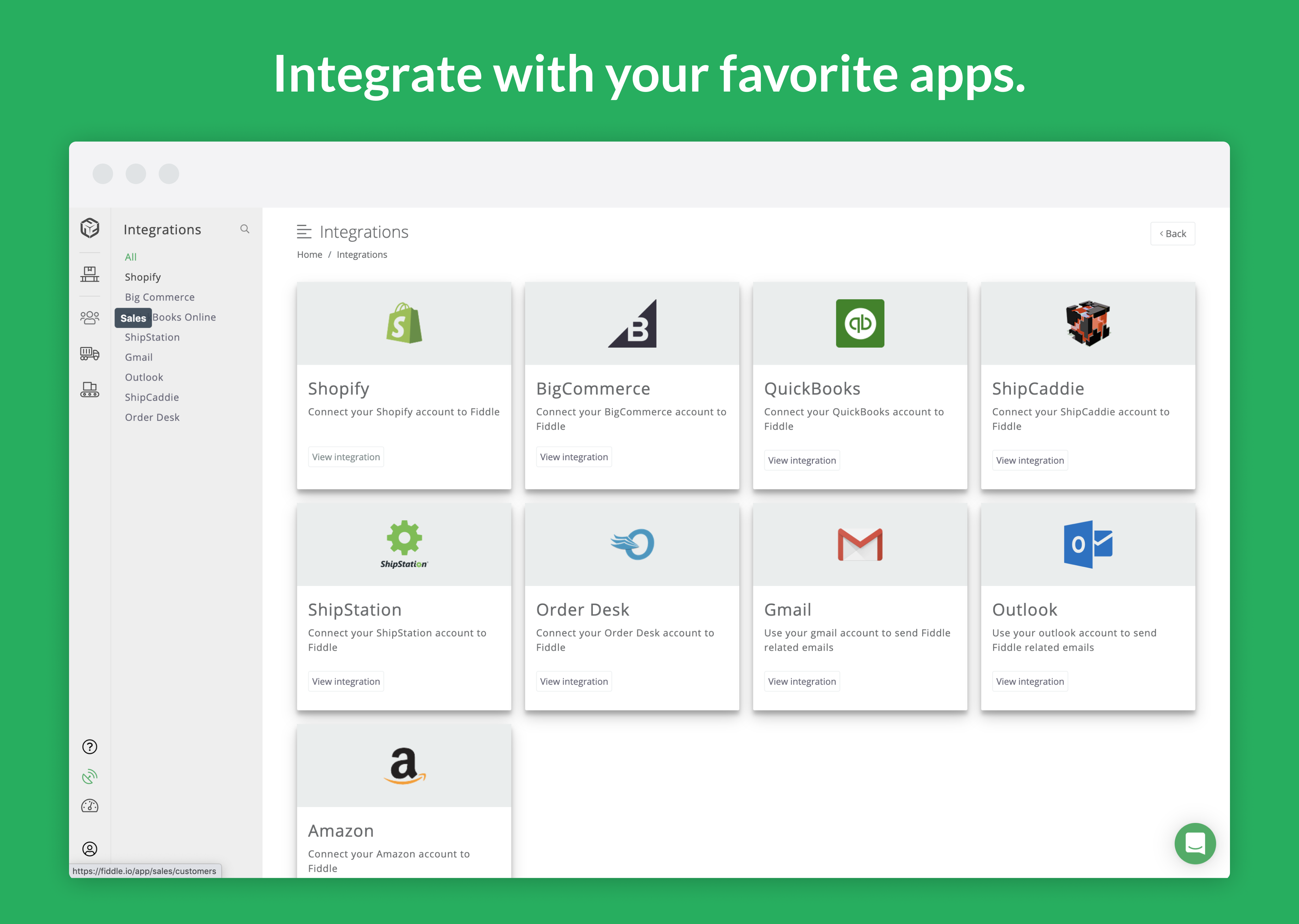Click the help question mark icon
This screenshot has width=1299, height=924.
(89, 747)
